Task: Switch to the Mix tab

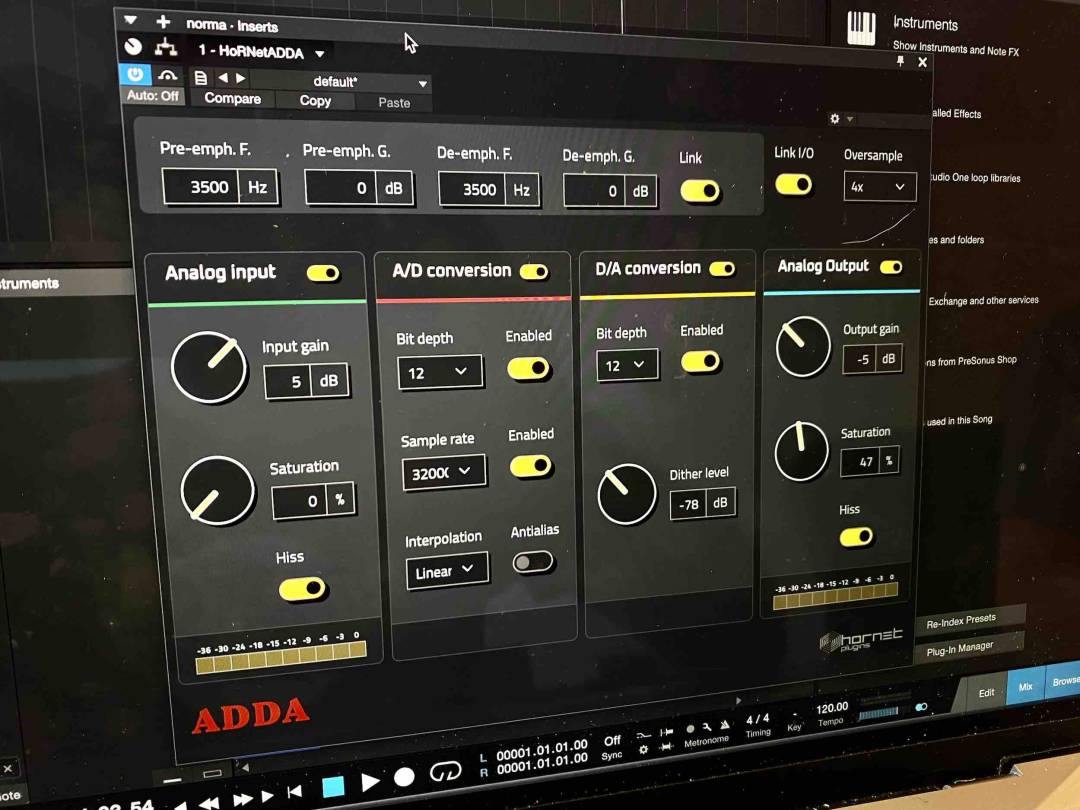Action: [x=1026, y=686]
